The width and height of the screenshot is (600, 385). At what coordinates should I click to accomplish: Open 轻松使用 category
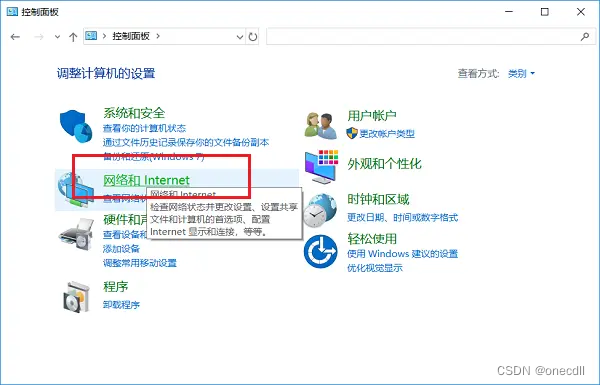372,239
